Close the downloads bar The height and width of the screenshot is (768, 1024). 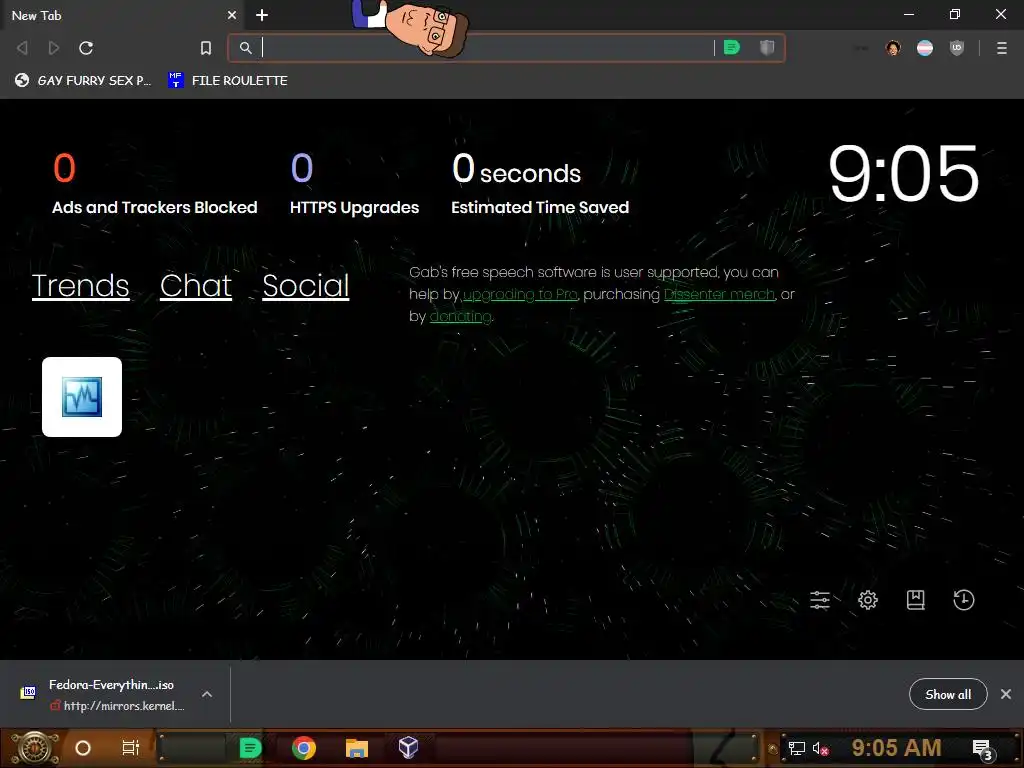1006,694
